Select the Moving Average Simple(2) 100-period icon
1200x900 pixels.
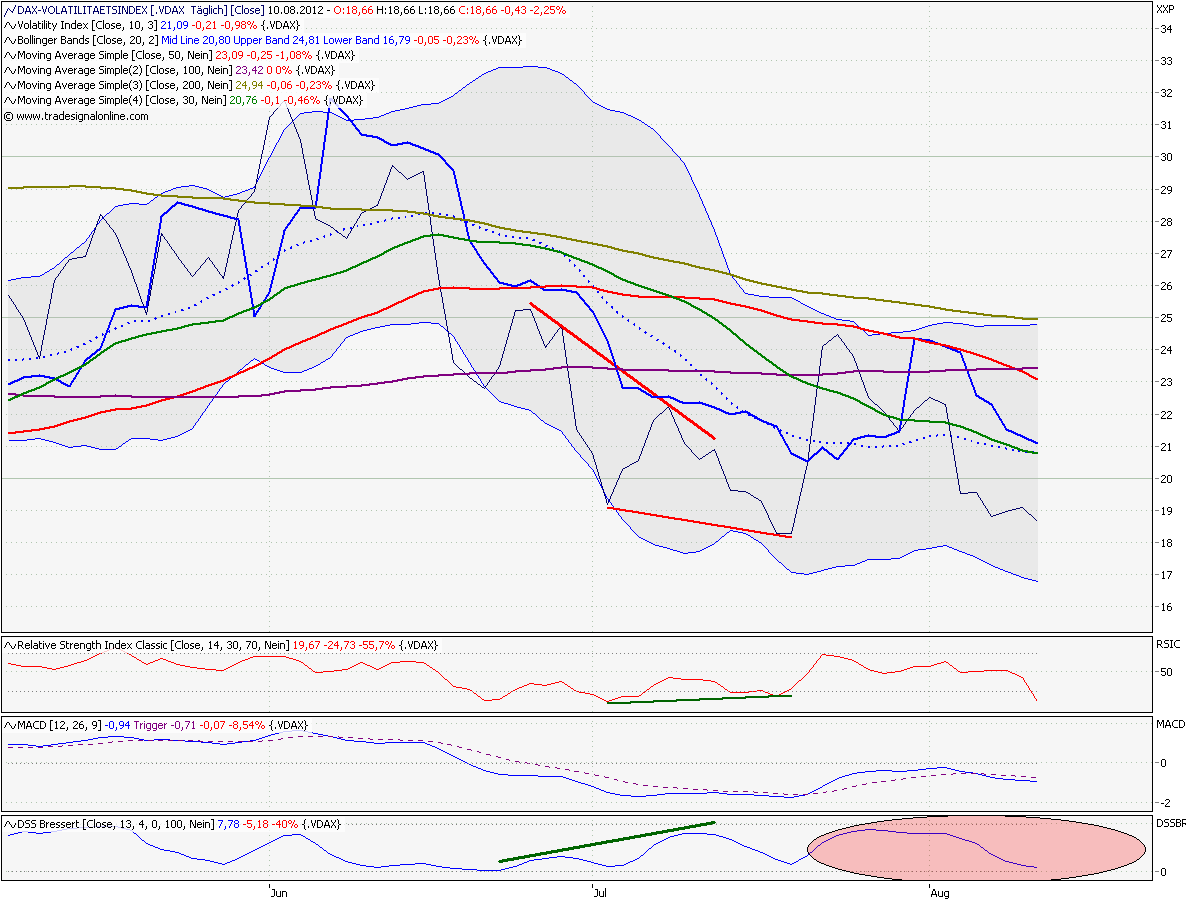point(8,71)
